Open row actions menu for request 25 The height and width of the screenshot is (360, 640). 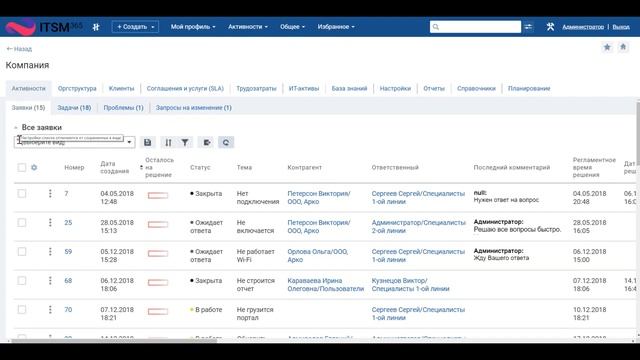pyautogui.click(x=50, y=222)
